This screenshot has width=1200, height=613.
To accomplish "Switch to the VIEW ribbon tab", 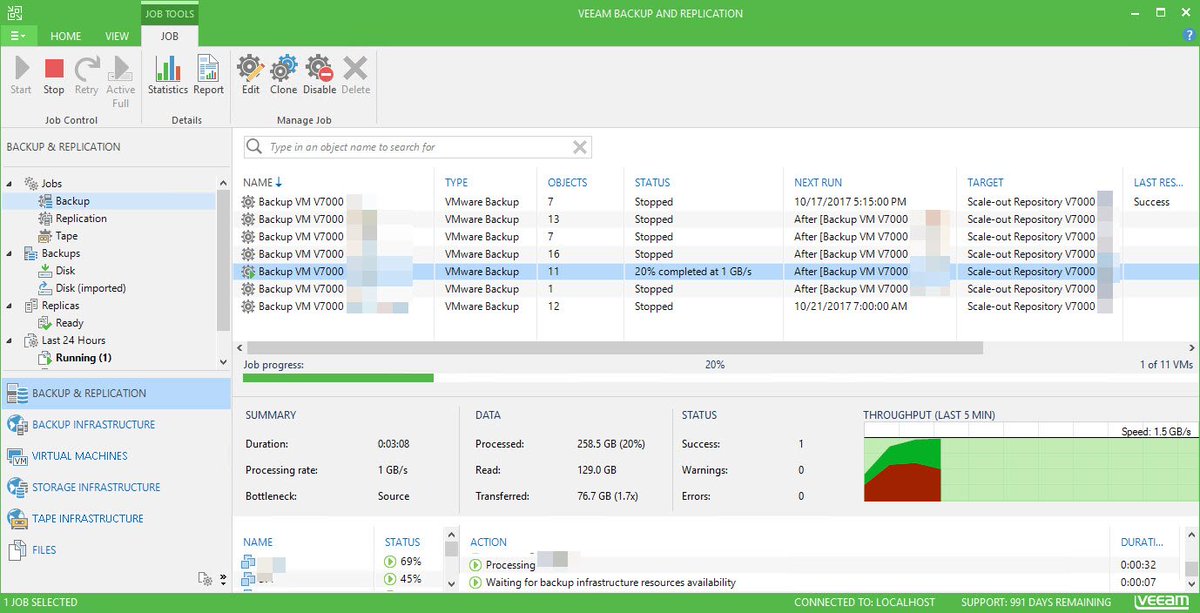I will pyautogui.click(x=117, y=36).
